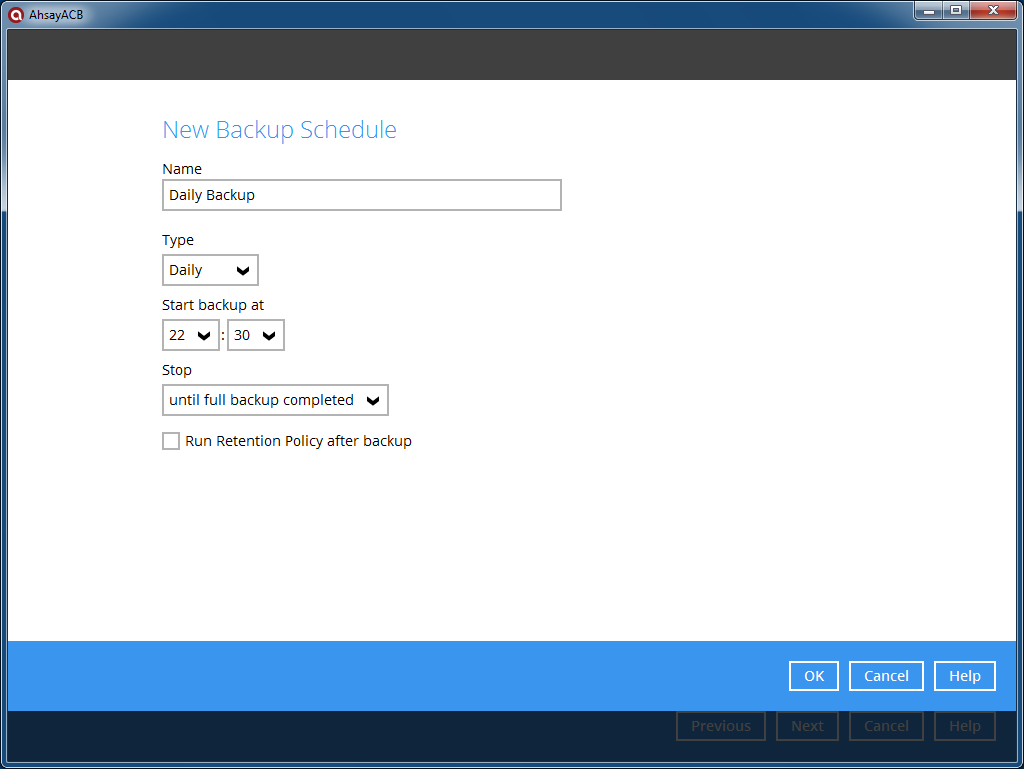Screen dimensions: 1024x769
Task: Open the Type dropdown set to Daily
Action: 210,270
